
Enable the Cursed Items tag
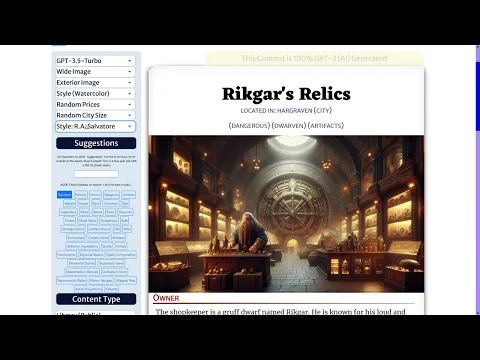point(98,238)
